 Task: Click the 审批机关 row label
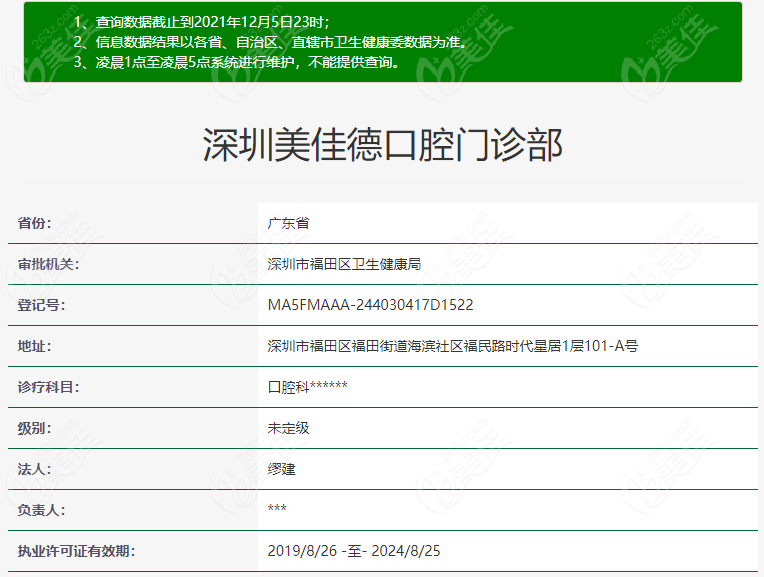pos(48,264)
